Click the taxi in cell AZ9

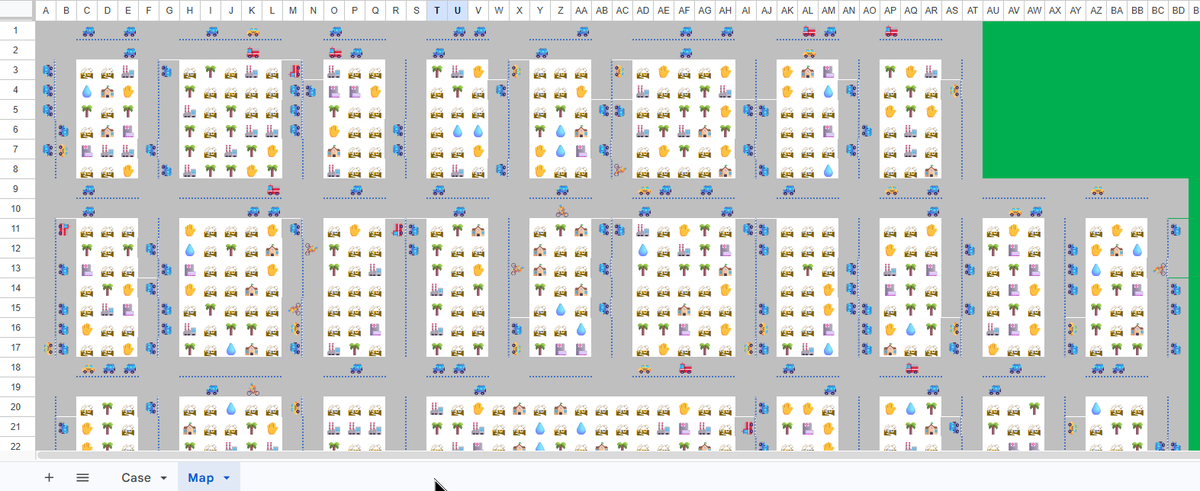tap(1097, 189)
